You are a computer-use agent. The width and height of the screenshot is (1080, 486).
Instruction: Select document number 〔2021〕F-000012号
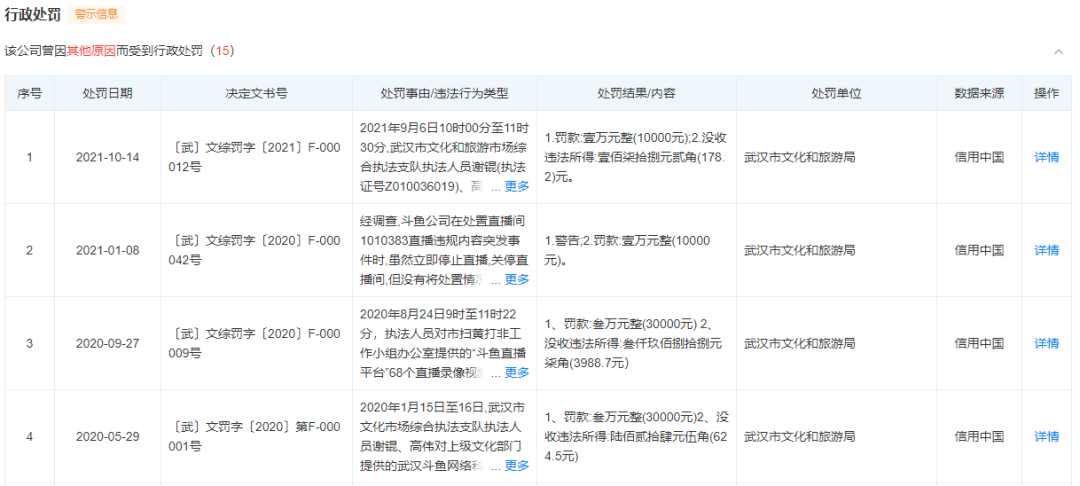pyautogui.click(x=256, y=157)
